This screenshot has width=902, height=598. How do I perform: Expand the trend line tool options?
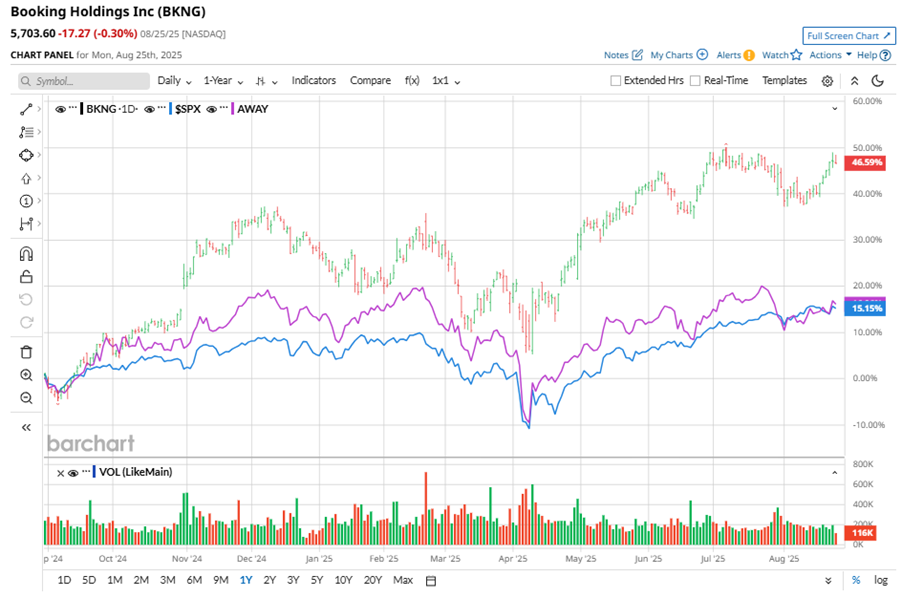click(x=39, y=109)
